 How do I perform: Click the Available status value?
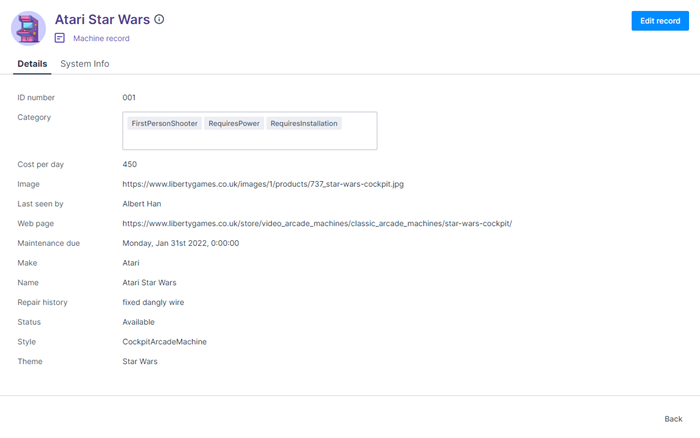(139, 322)
